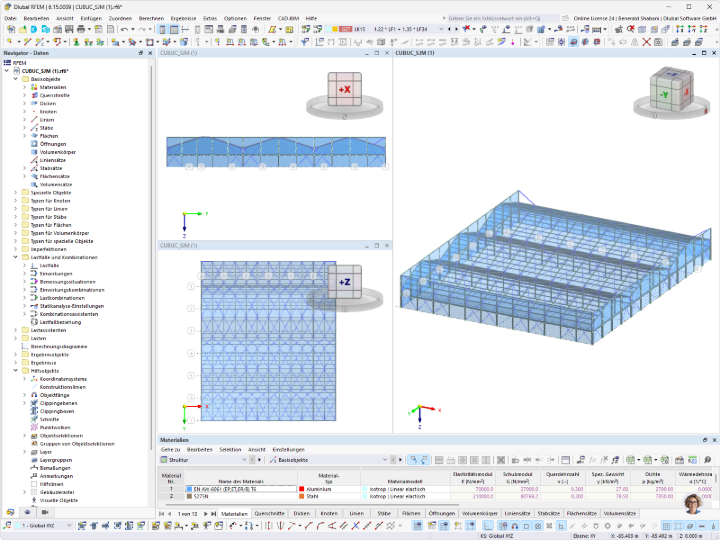Click the magnet object snap icon in bottom toolbar

(515, 526)
